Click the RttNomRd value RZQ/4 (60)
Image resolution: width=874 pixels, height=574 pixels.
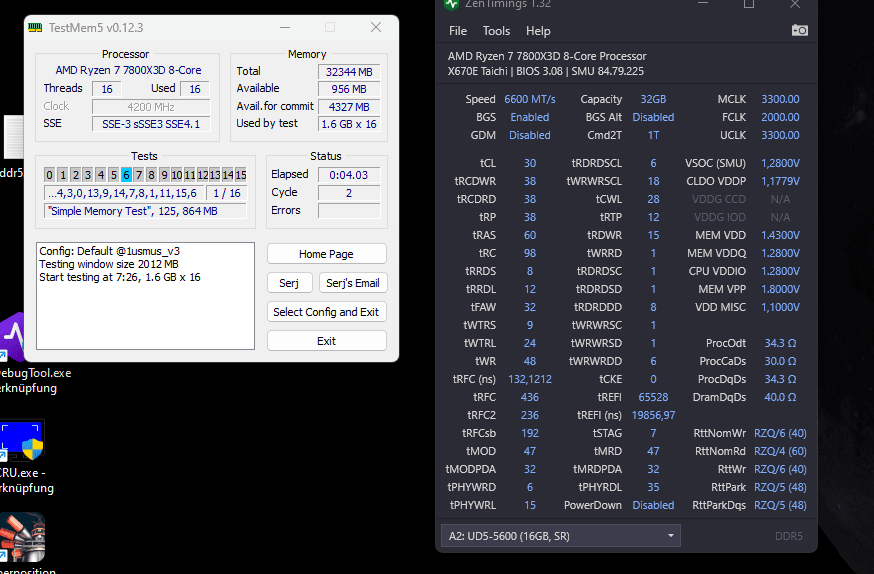click(x=780, y=451)
